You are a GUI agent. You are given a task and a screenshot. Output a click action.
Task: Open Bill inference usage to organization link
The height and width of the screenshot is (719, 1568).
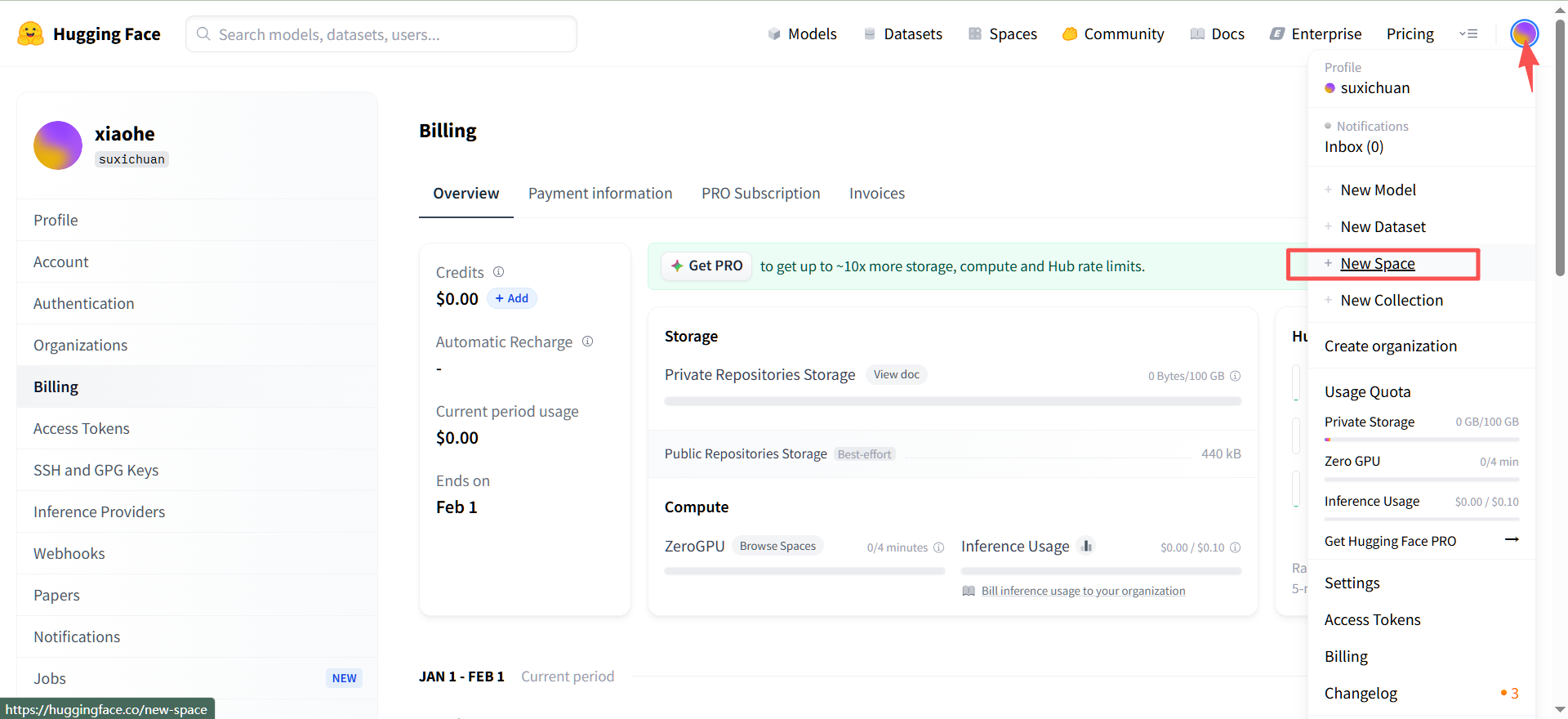pos(1083,591)
